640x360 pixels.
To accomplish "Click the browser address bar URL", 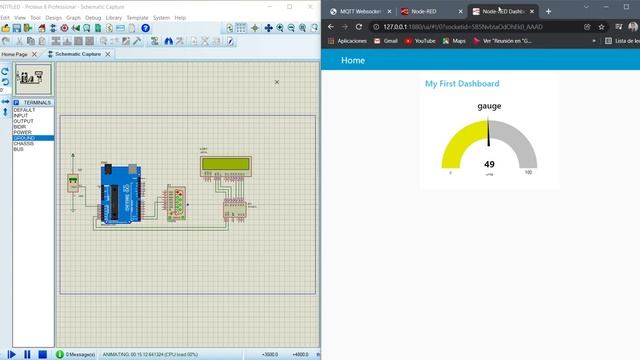I will pos(463,27).
